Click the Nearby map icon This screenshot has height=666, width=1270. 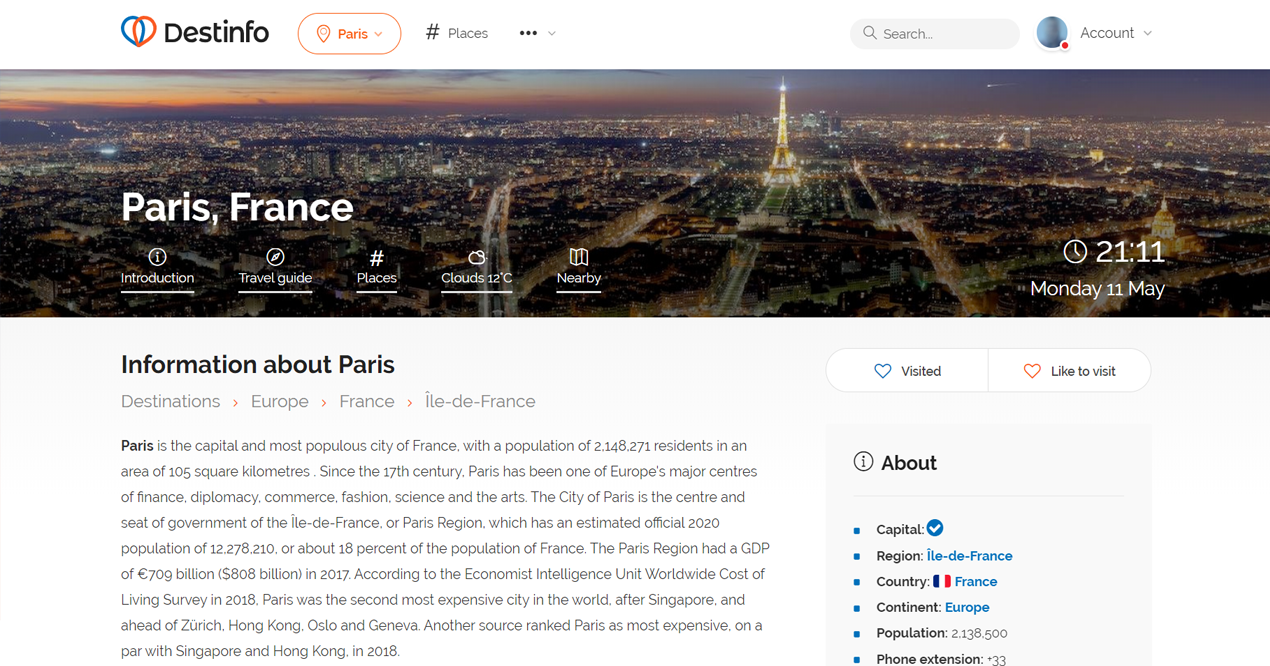[x=579, y=257]
